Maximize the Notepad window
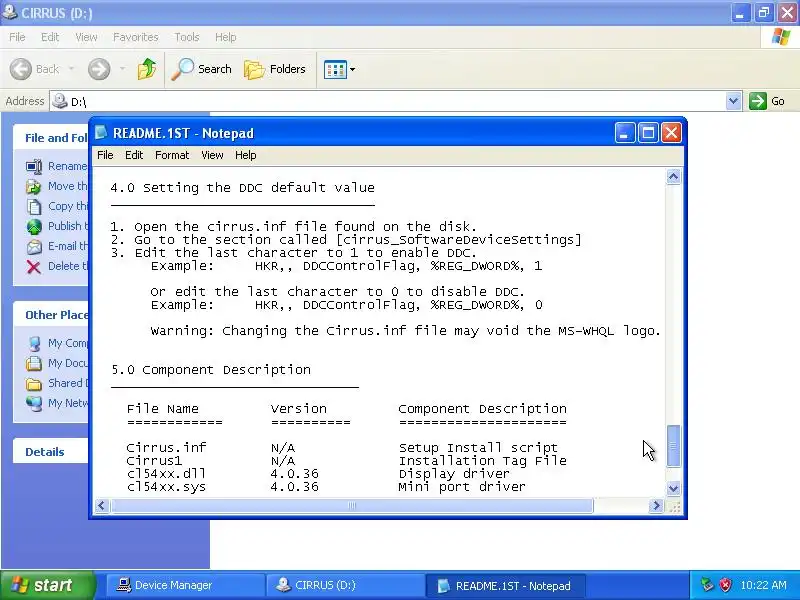 (648, 133)
